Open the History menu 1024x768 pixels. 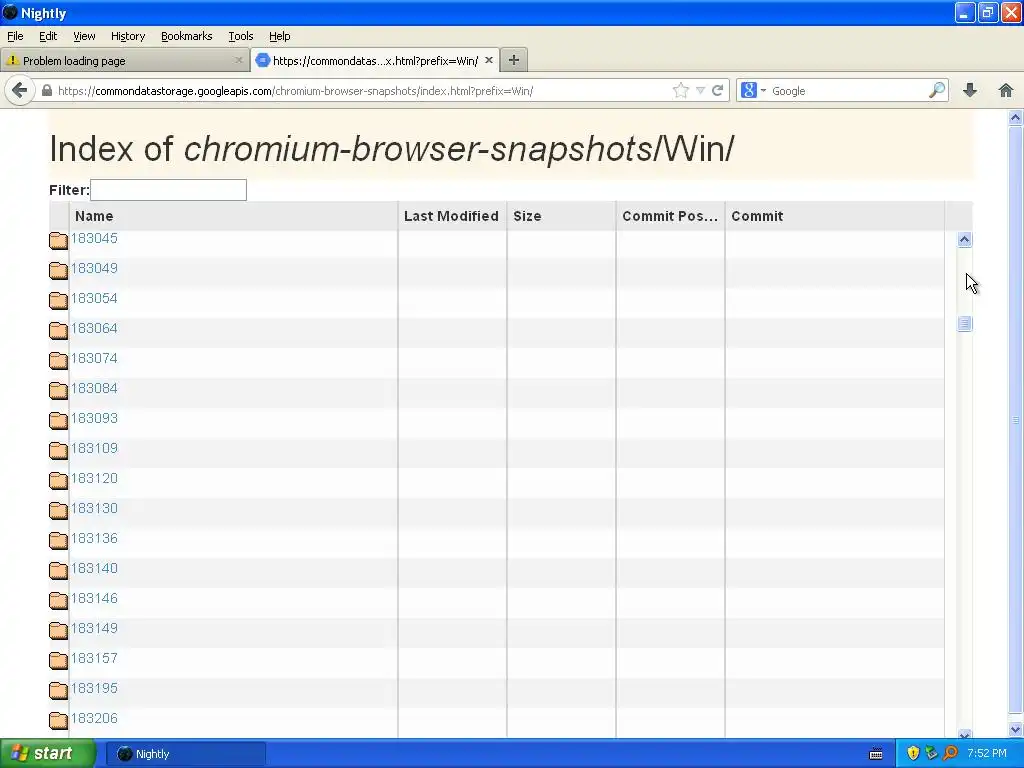128,37
